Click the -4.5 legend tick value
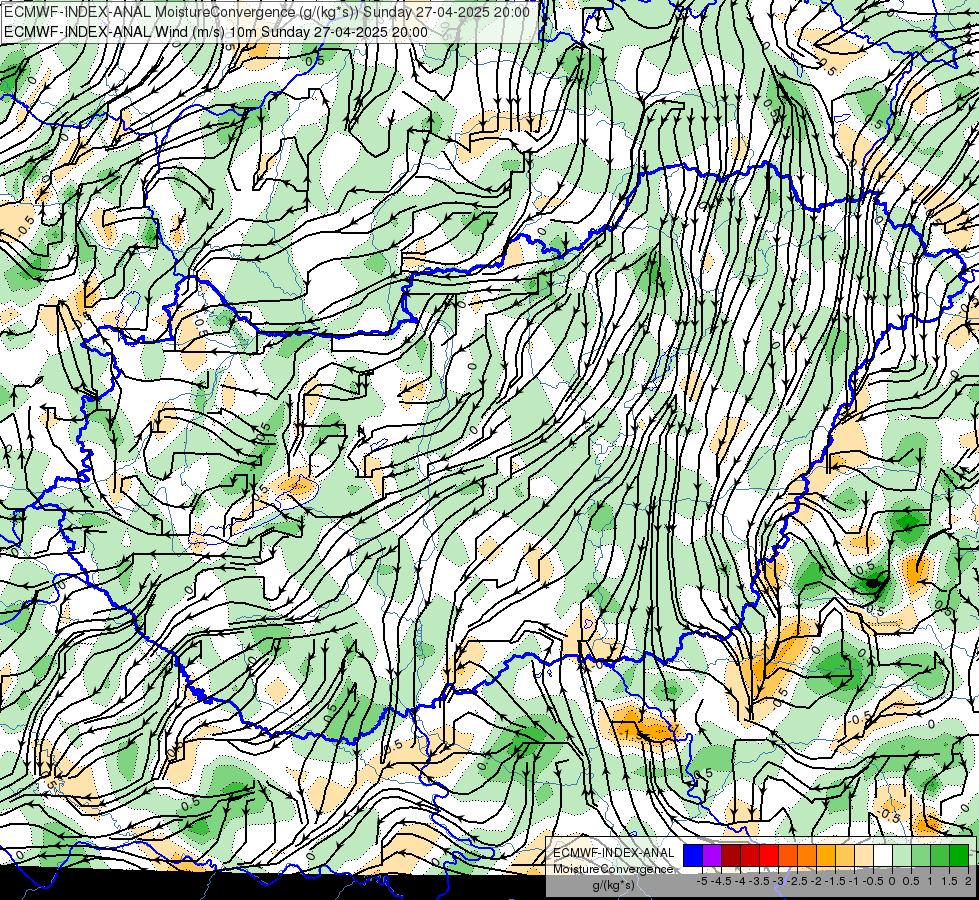Viewport: 979px width, 900px height. [x=721, y=881]
